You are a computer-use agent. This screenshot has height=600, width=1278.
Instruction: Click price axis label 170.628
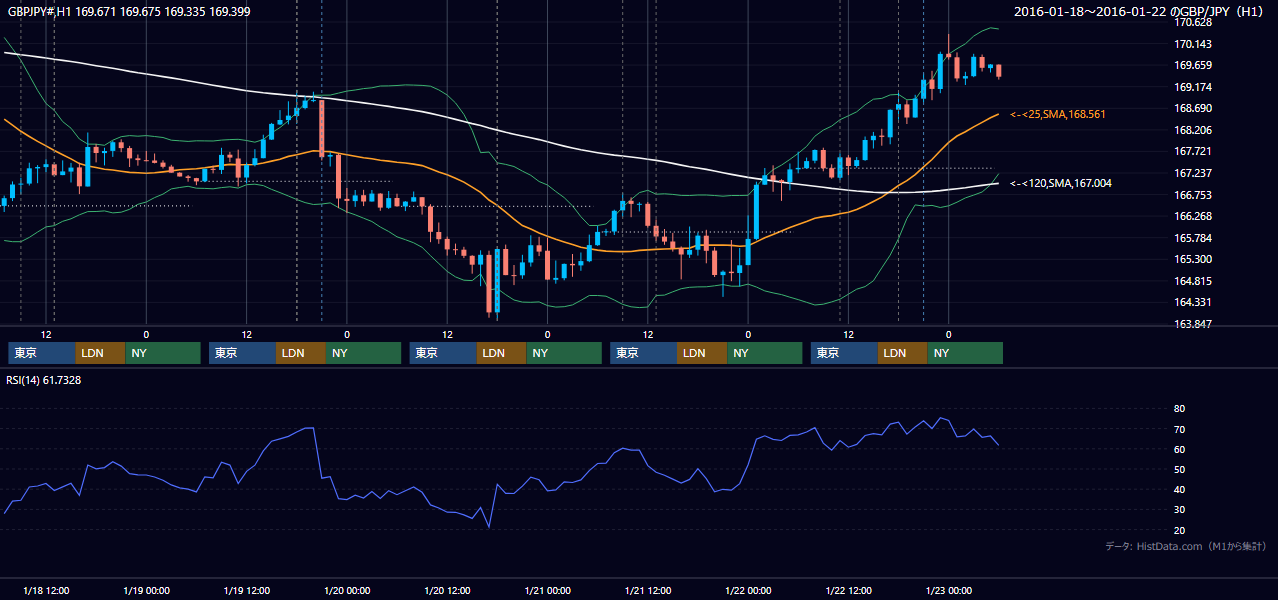tap(1193, 22)
